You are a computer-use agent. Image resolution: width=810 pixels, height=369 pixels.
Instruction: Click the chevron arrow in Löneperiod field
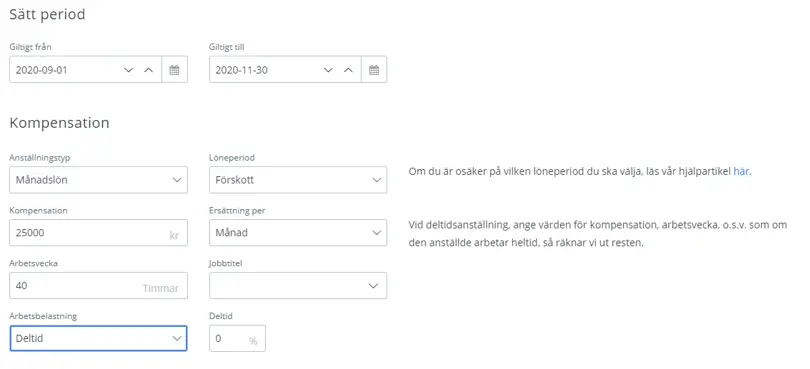(376, 180)
